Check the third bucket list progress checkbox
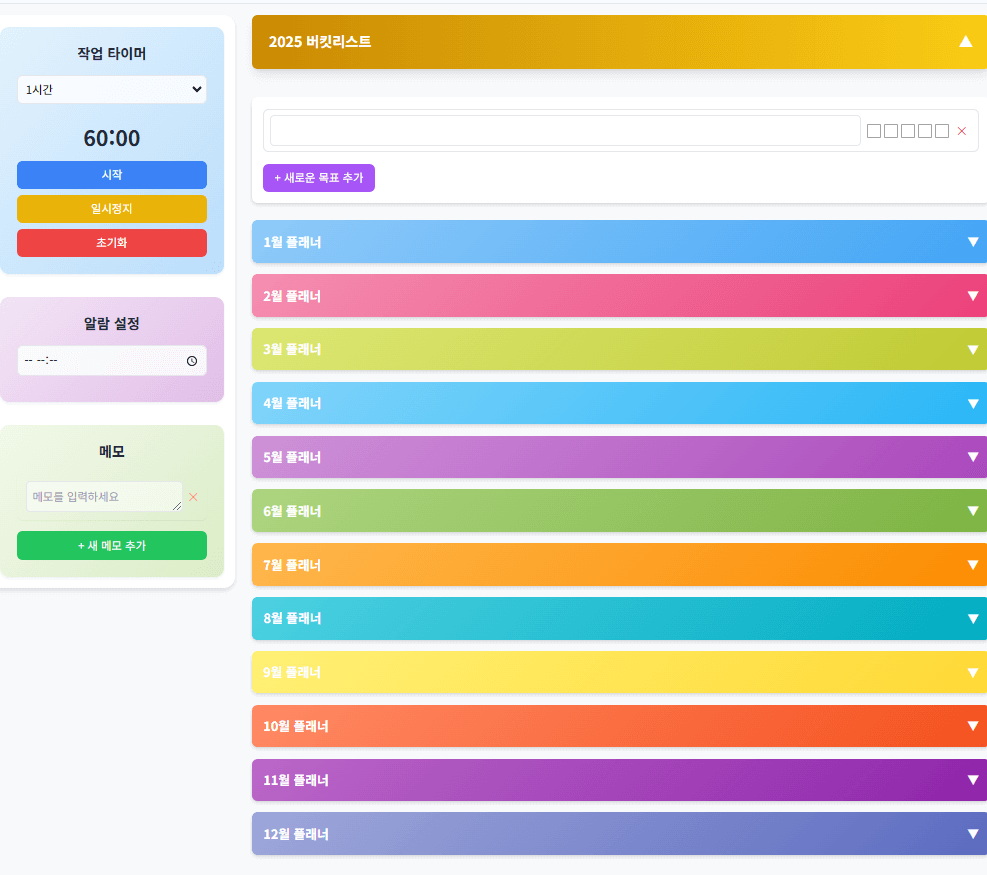The width and height of the screenshot is (987, 875). pos(908,131)
